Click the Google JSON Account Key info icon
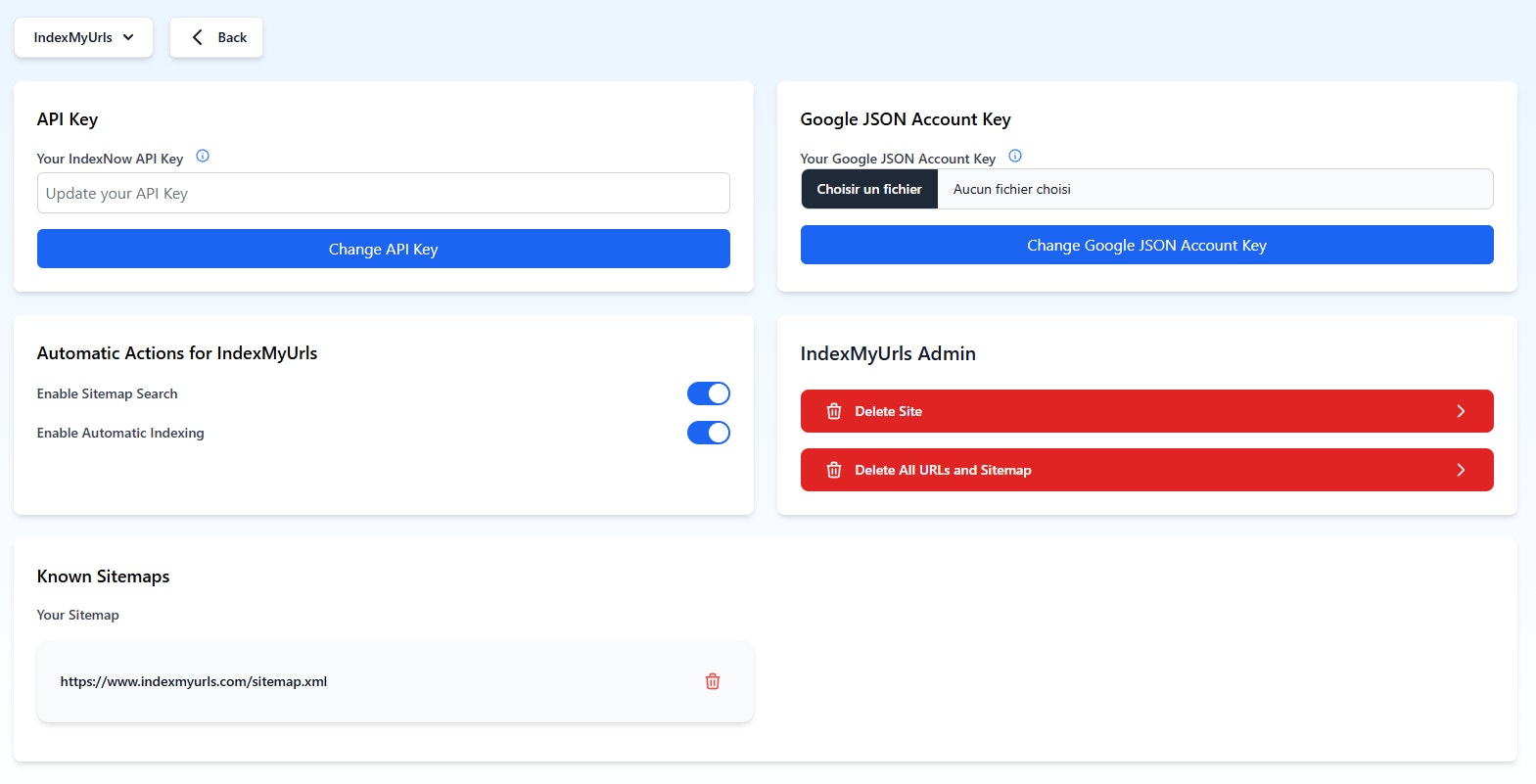1536x784 pixels. [1015, 156]
